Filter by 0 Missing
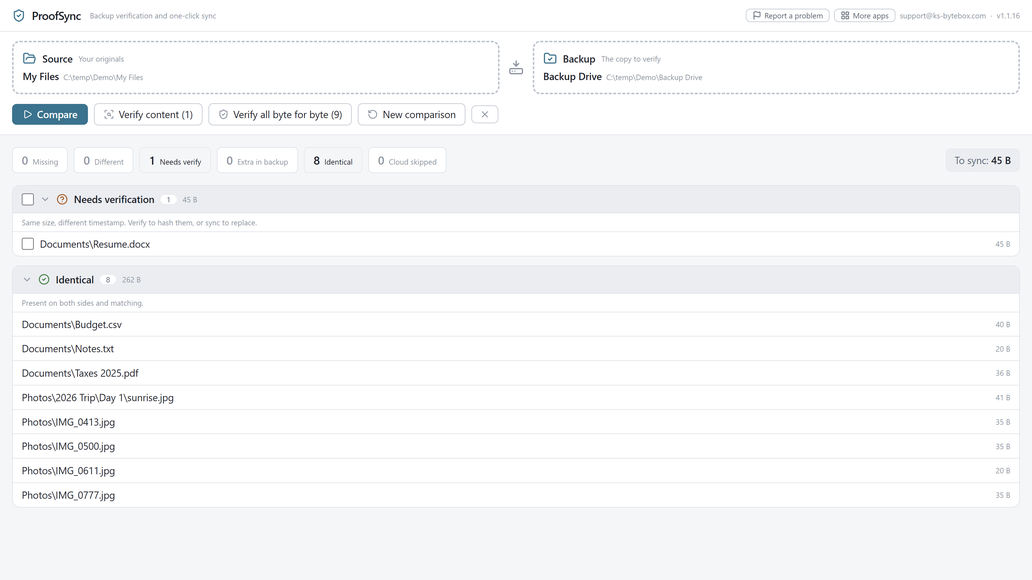 tap(40, 161)
